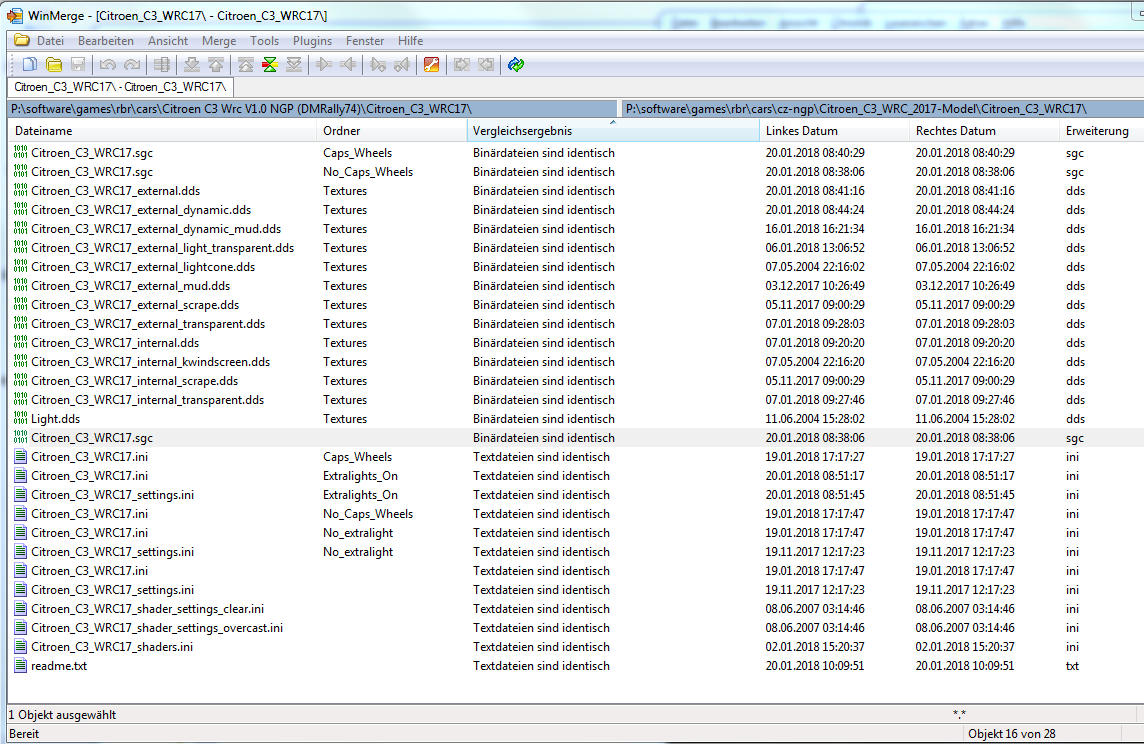Sort by the Erweiterung column header
The width and height of the screenshot is (1144, 744).
(1102, 131)
